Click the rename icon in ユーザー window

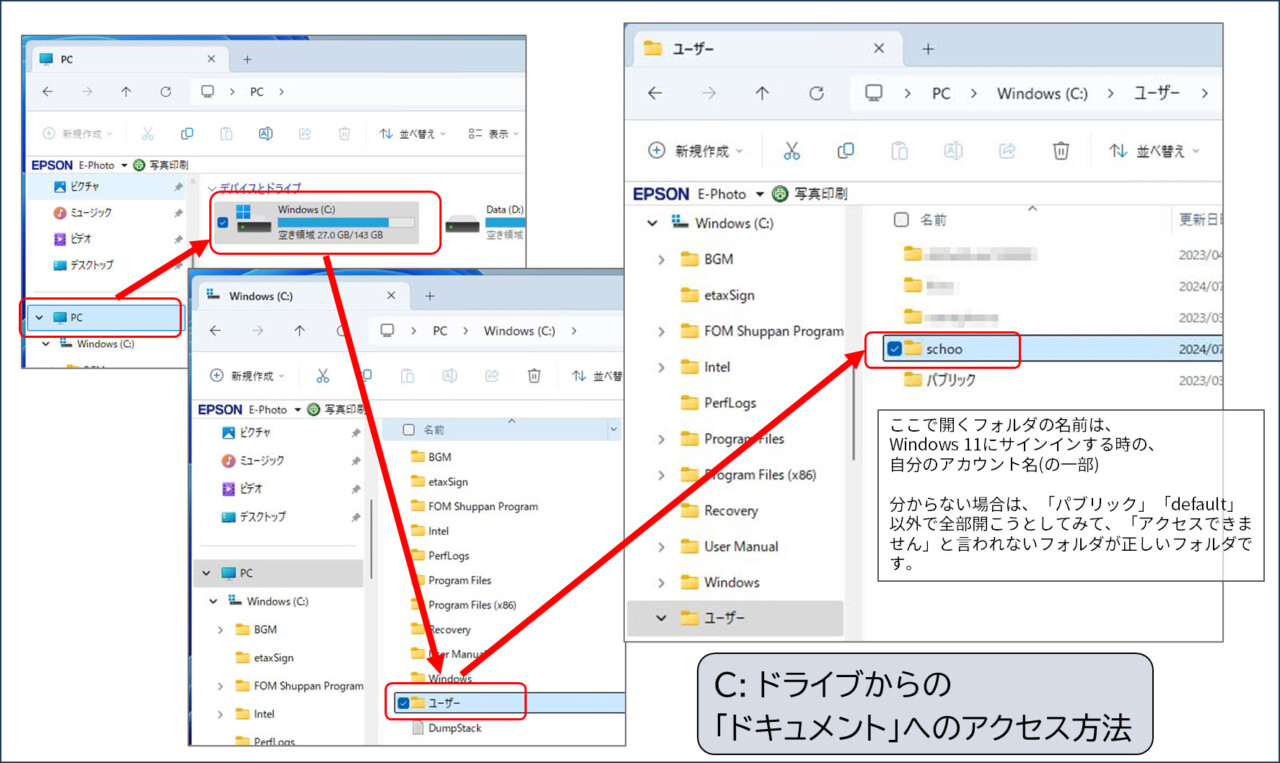(x=953, y=151)
